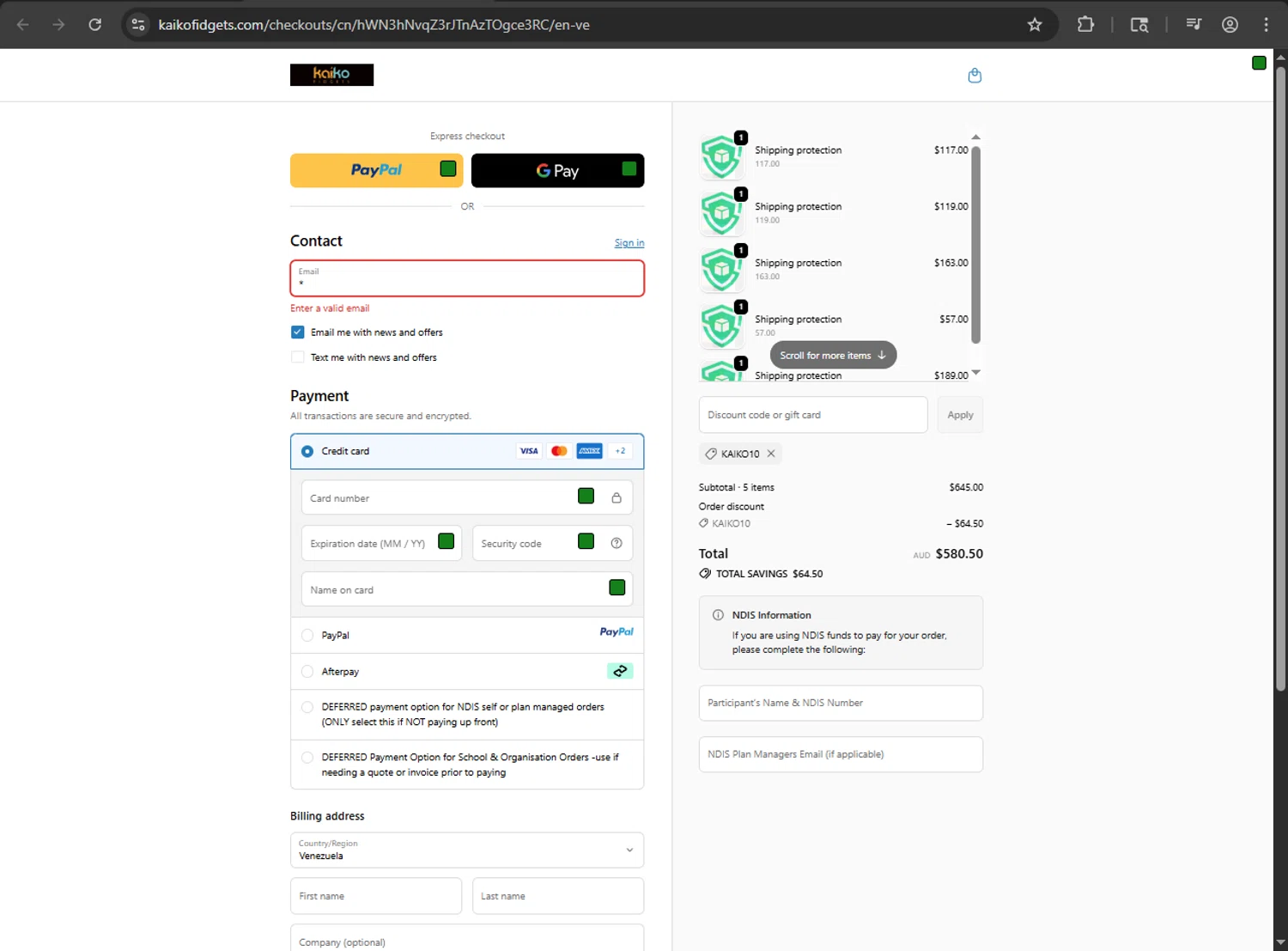Click the Last name field
The image size is (1288, 951).
point(558,896)
